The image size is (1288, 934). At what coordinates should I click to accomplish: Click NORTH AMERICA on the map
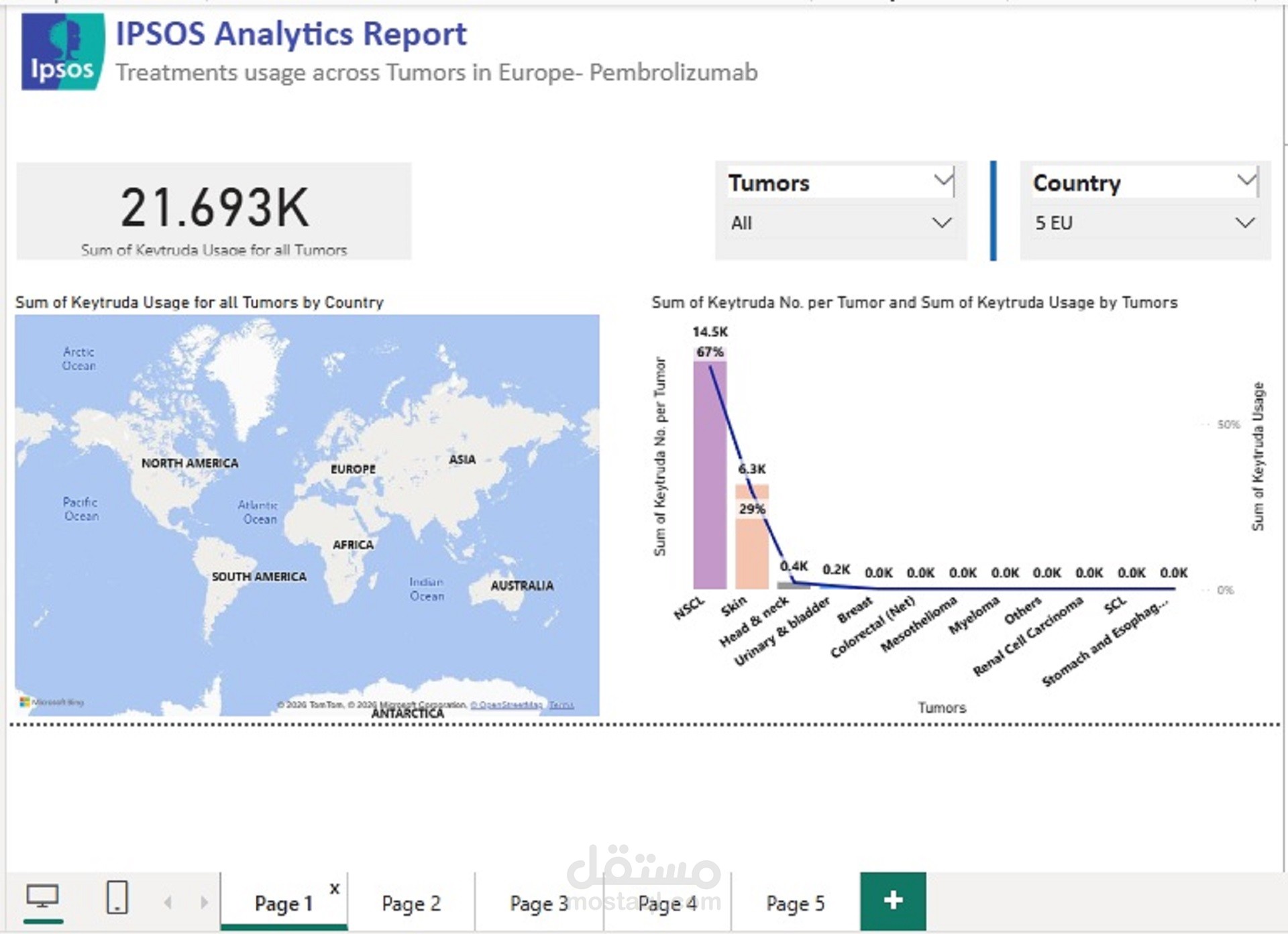190,463
